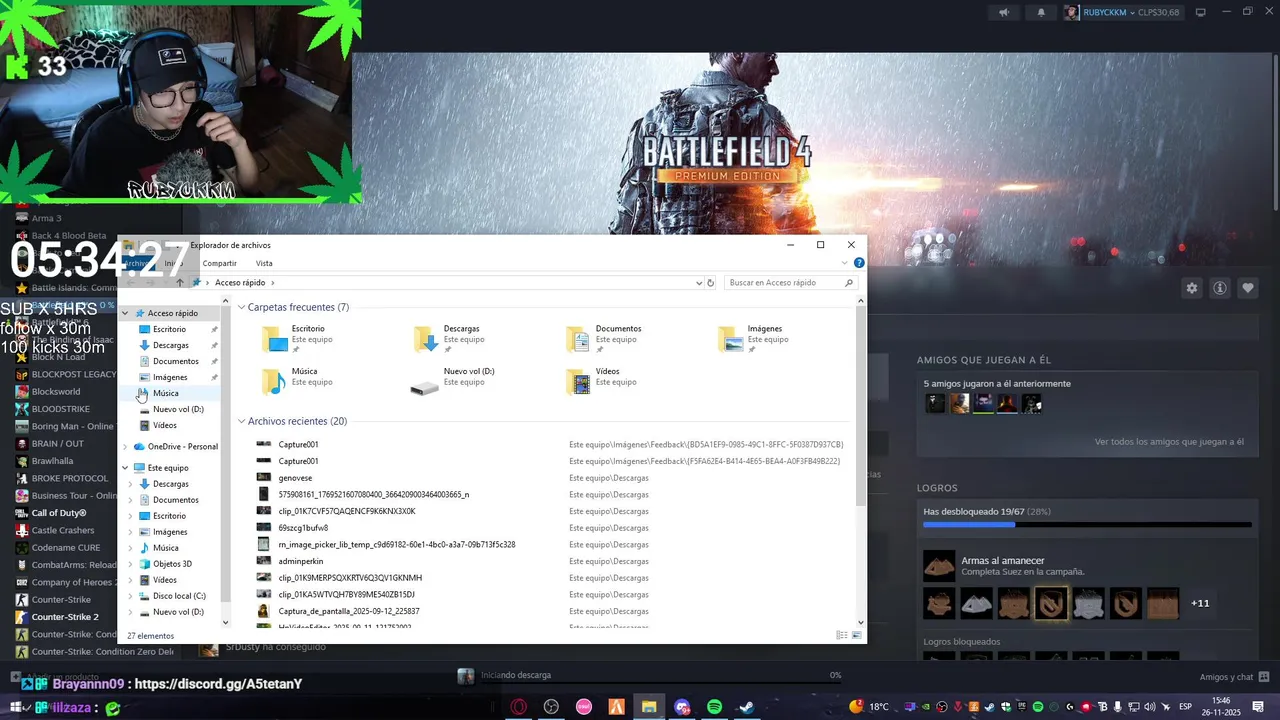Select Castle Crashers in Steam library

tap(62, 530)
